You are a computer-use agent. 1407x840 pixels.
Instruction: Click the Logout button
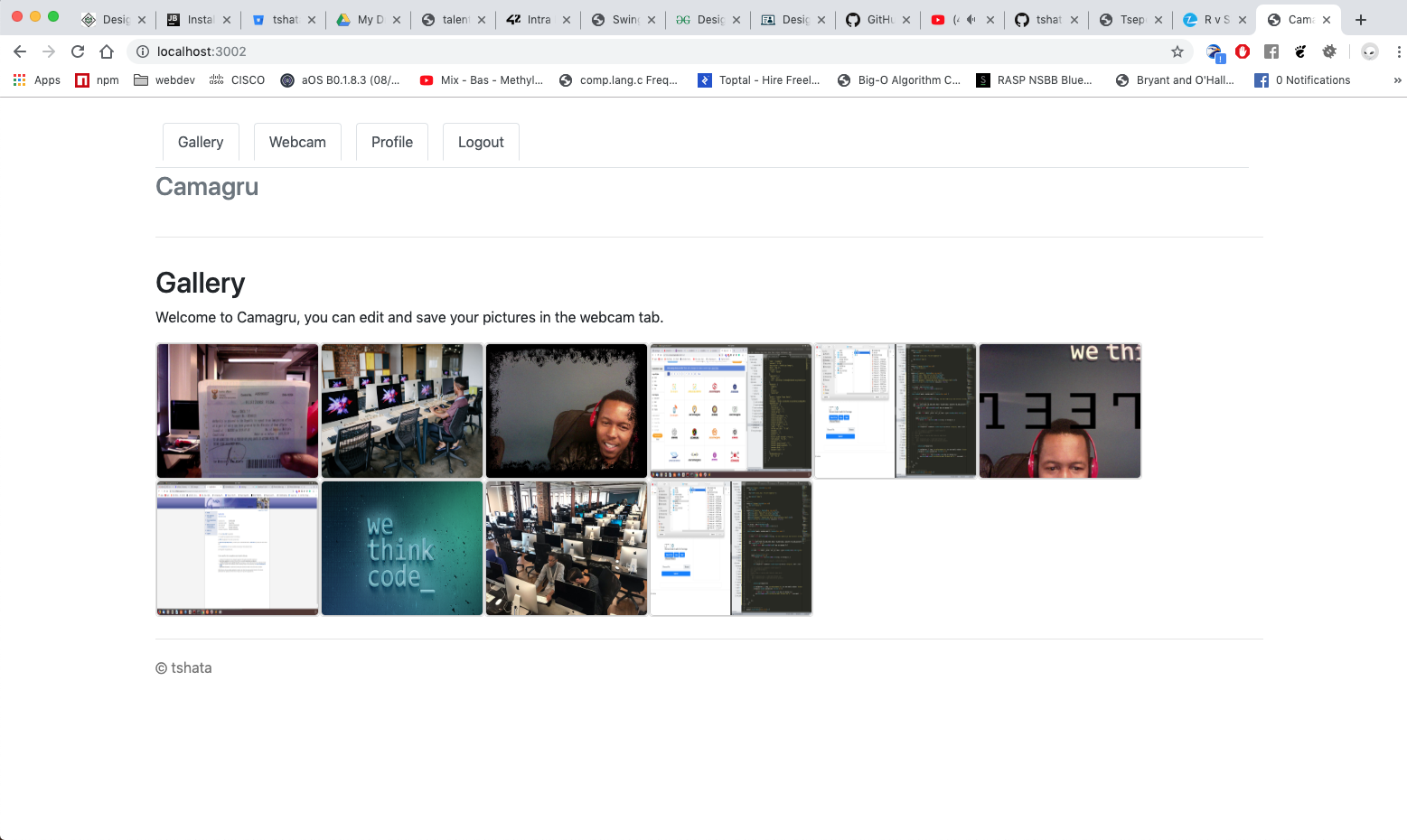point(481,142)
